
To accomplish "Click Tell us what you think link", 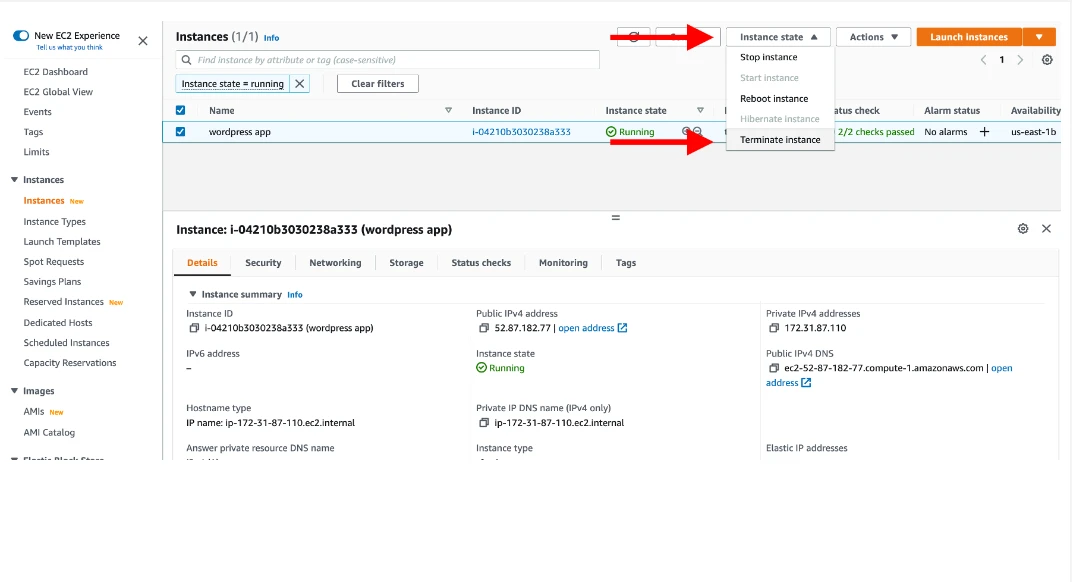I will [x=70, y=47].
